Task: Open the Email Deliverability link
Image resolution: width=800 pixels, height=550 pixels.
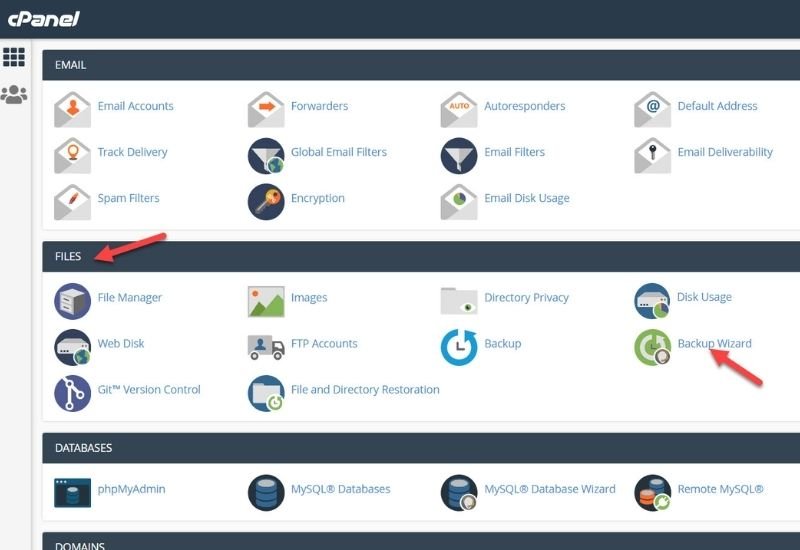Action: (x=725, y=152)
